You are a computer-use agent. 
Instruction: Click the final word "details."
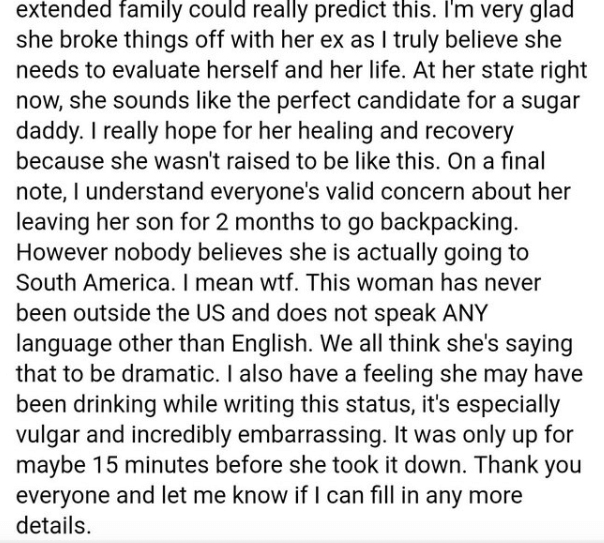click(x=54, y=525)
